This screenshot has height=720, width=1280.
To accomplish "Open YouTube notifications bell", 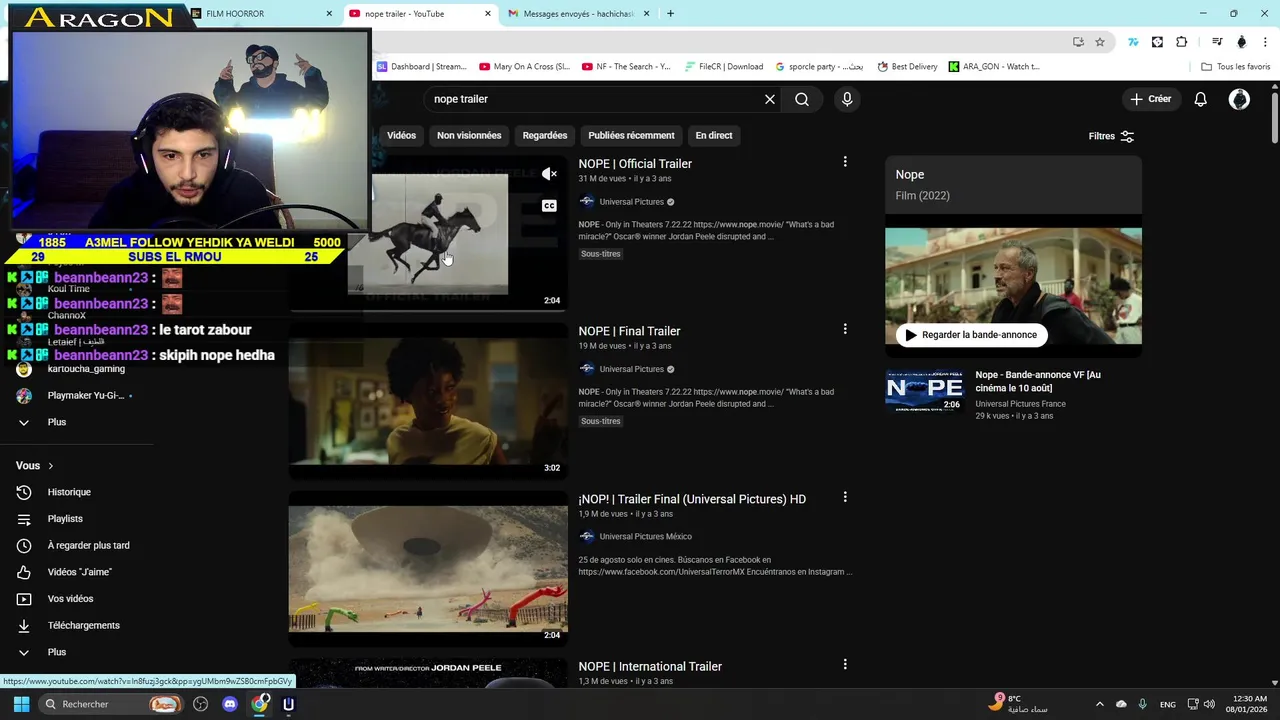I will pyautogui.click(x=1200, y=99).
